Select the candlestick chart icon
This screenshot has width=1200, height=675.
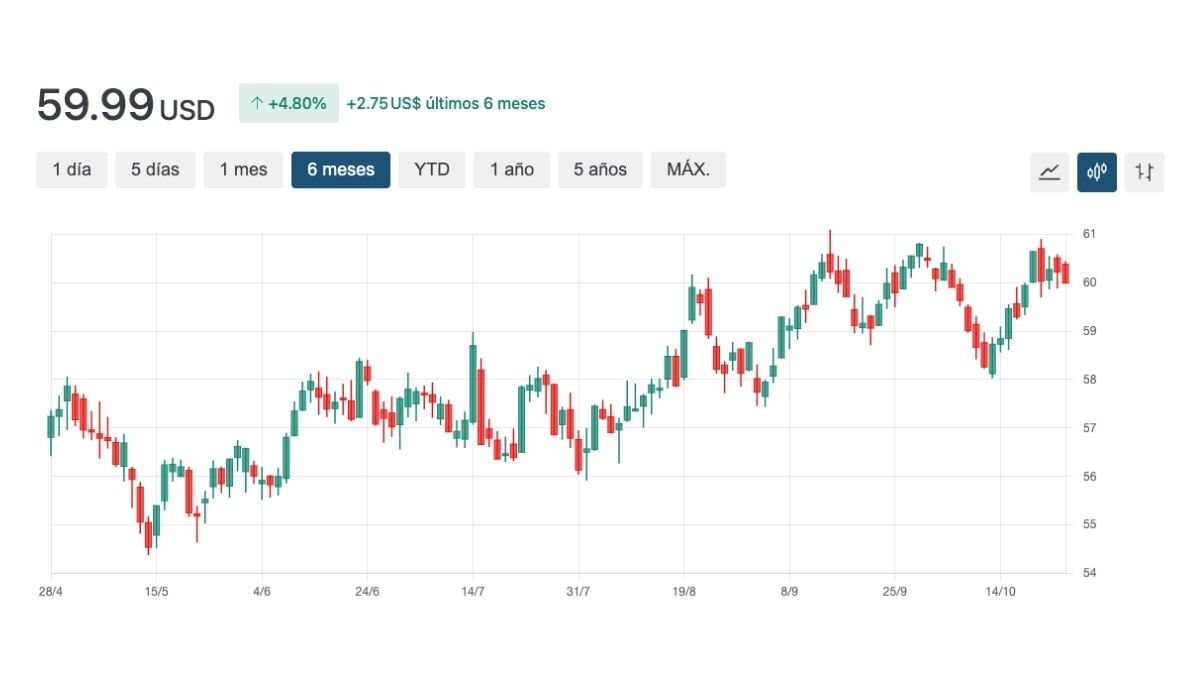[x=1097, y=171]
